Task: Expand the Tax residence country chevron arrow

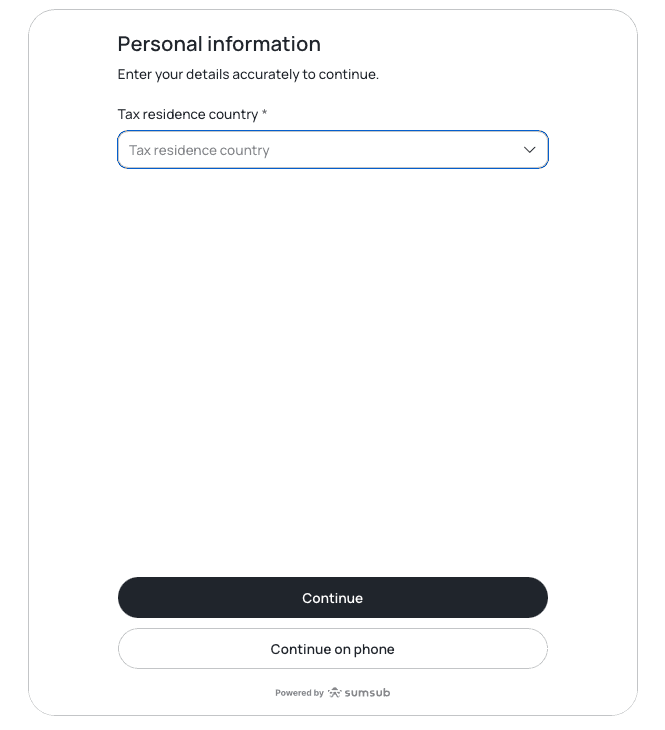Action: pos(530,150)
